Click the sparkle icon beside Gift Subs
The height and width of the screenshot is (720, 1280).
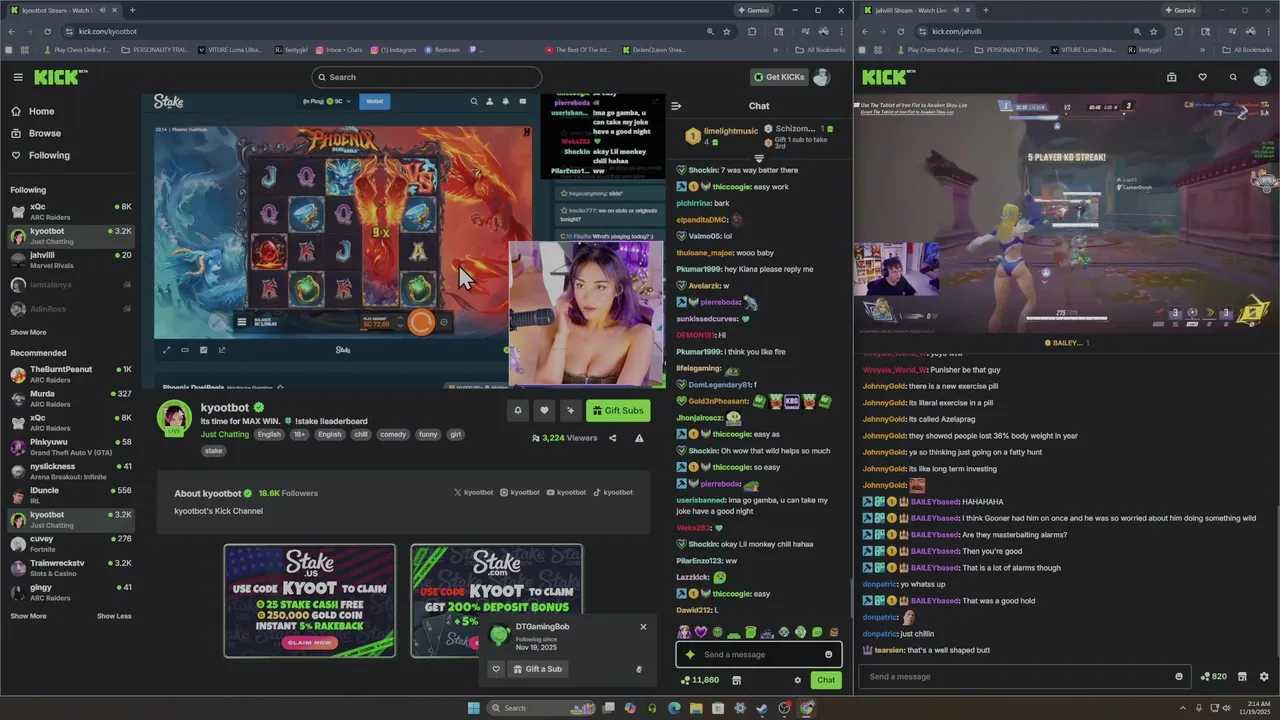click(570, 410)
